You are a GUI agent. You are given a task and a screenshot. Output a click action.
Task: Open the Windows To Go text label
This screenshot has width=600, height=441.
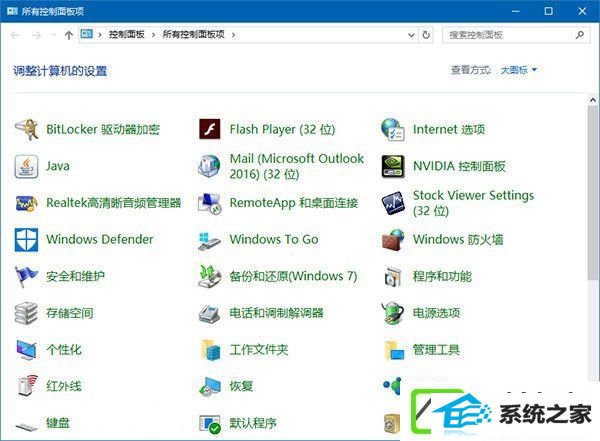click(274, 240)
